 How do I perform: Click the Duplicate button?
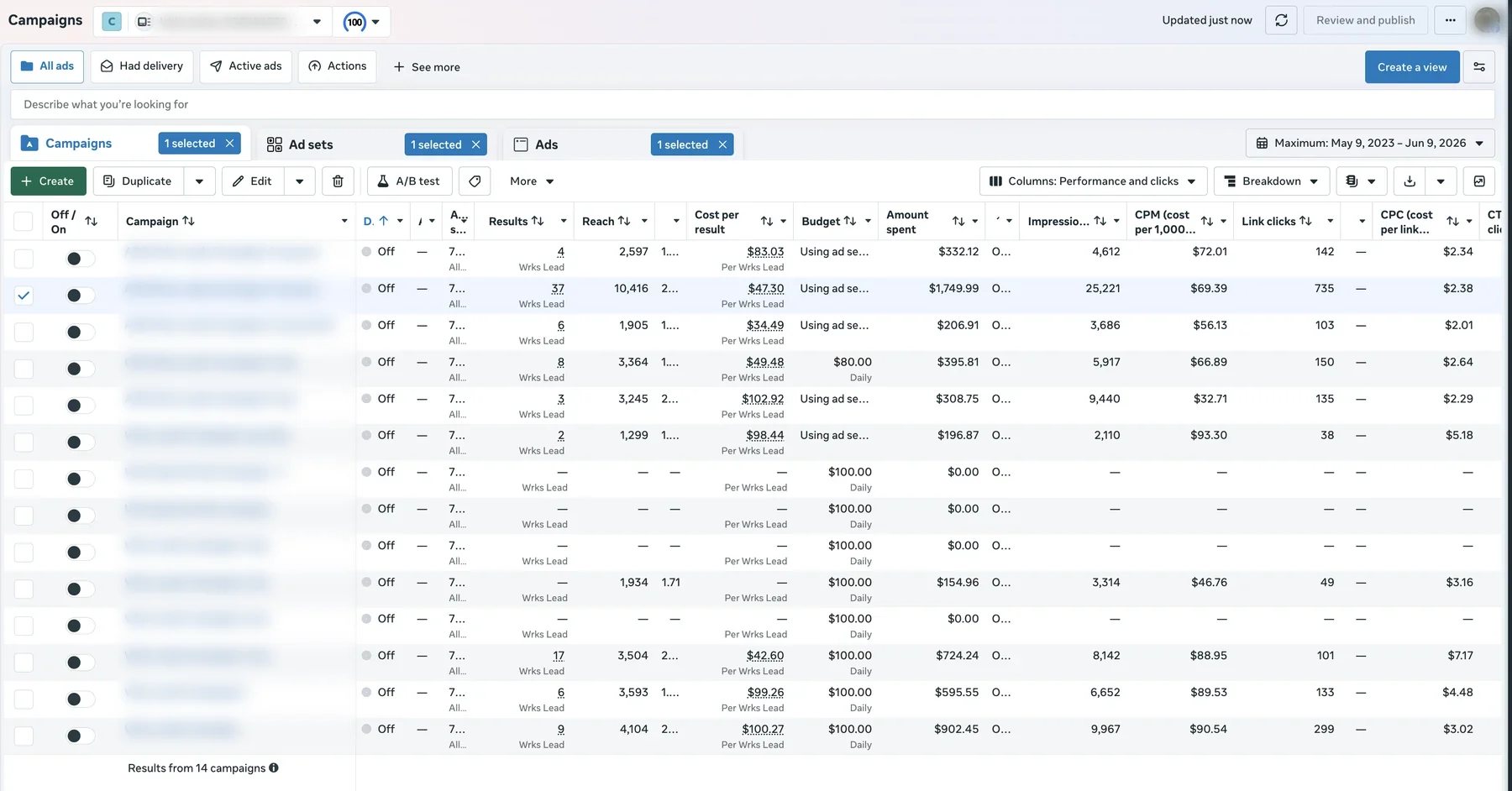(x=138, y=181)
